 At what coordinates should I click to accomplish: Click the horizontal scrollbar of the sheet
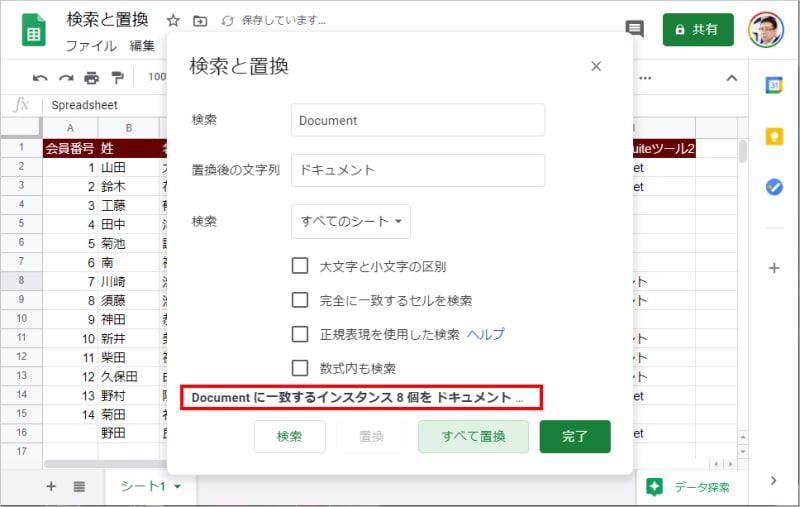pyautogui.click(x=105, y=464)
